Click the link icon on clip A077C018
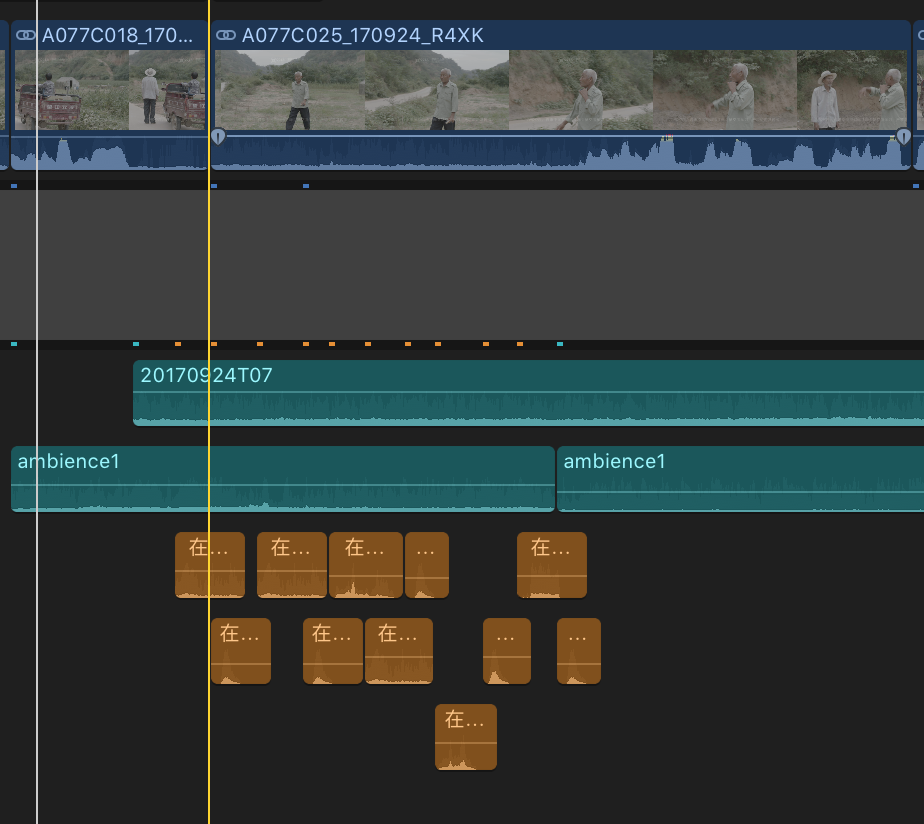 pos(26,36)
